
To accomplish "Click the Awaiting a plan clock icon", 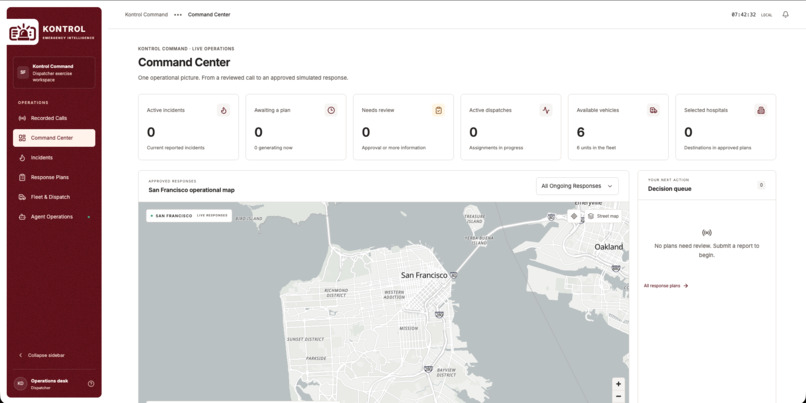I will pos(331,110).
